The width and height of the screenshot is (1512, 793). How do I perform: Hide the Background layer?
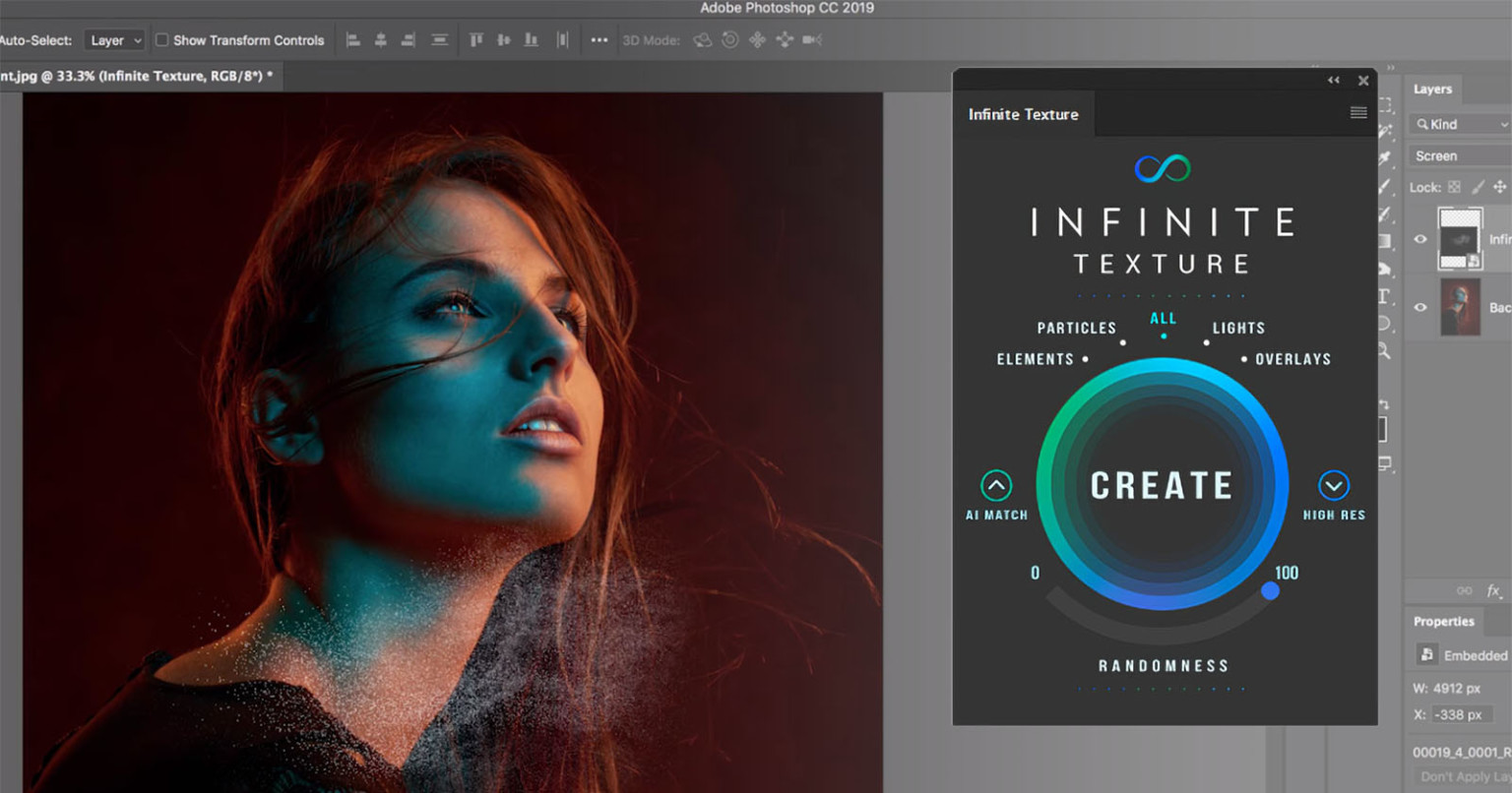click(1420, 307)
